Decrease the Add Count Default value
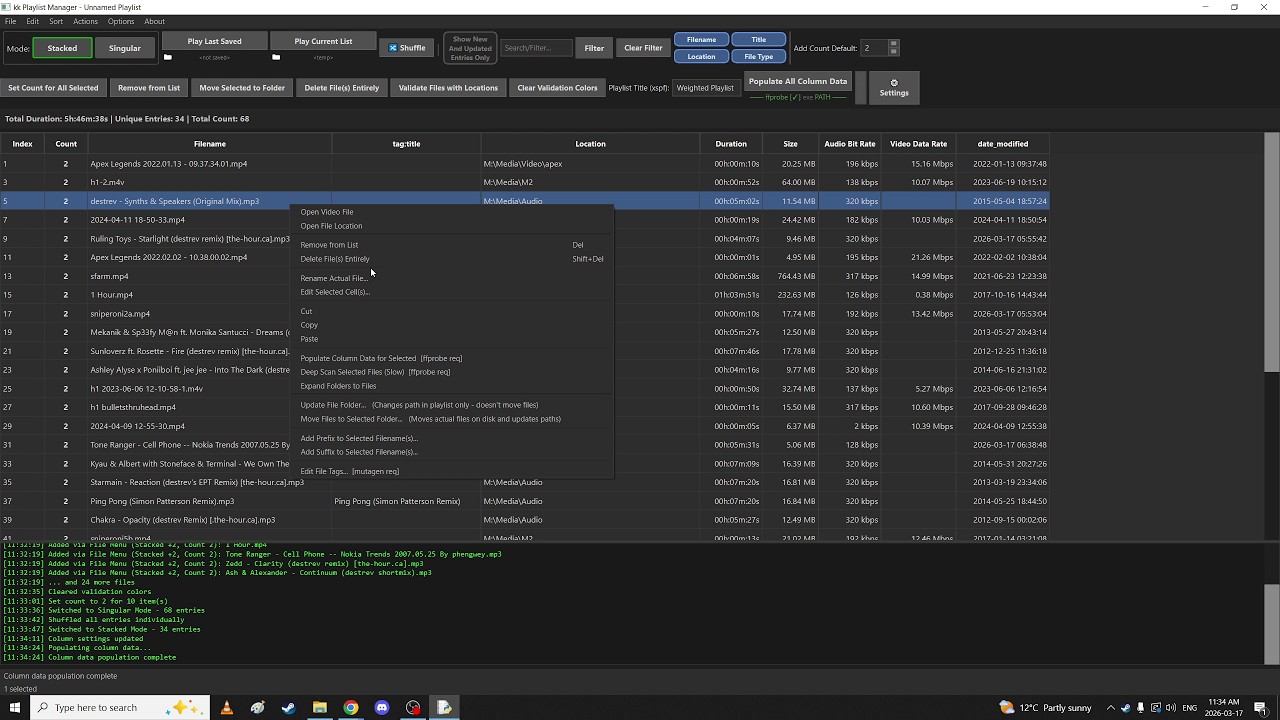This screenshot has height=720, width=1280. [893, 52]
